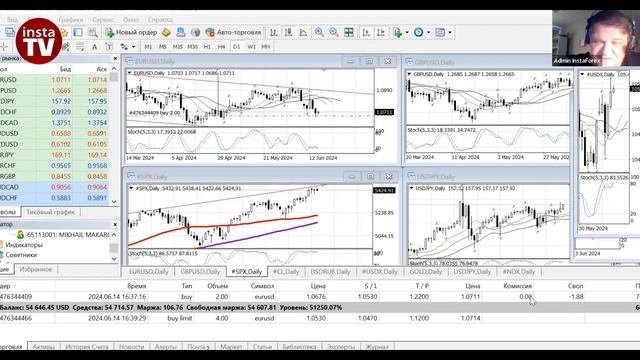The image size is (640, 360).
Task: Select Индикаторы in the Navigator tree
Action: tap(24, 245)
